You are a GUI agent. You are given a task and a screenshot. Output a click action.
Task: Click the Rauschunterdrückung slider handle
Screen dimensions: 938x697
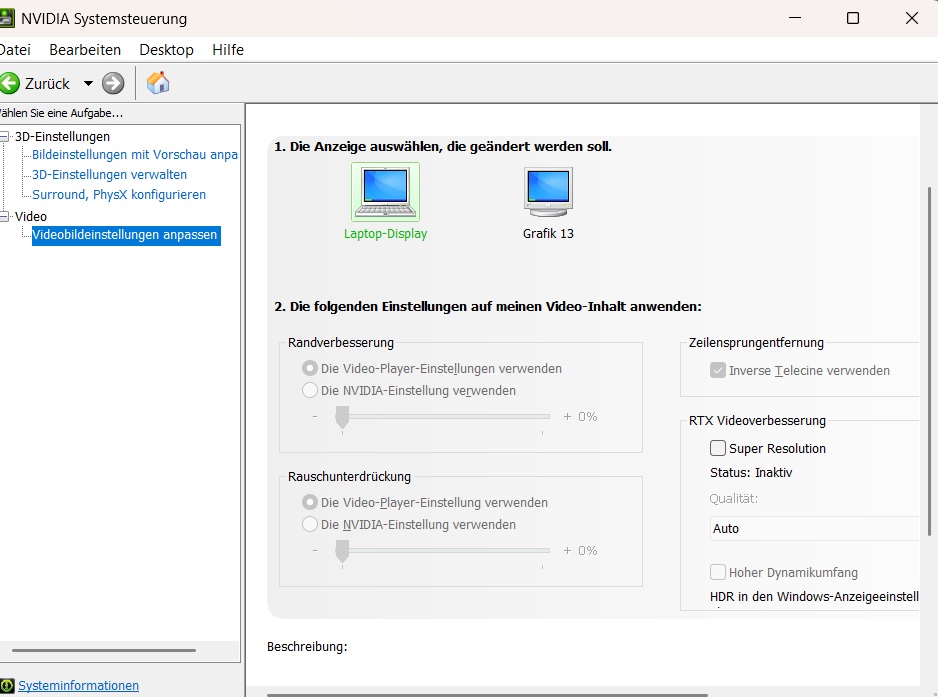pos(342,552)
